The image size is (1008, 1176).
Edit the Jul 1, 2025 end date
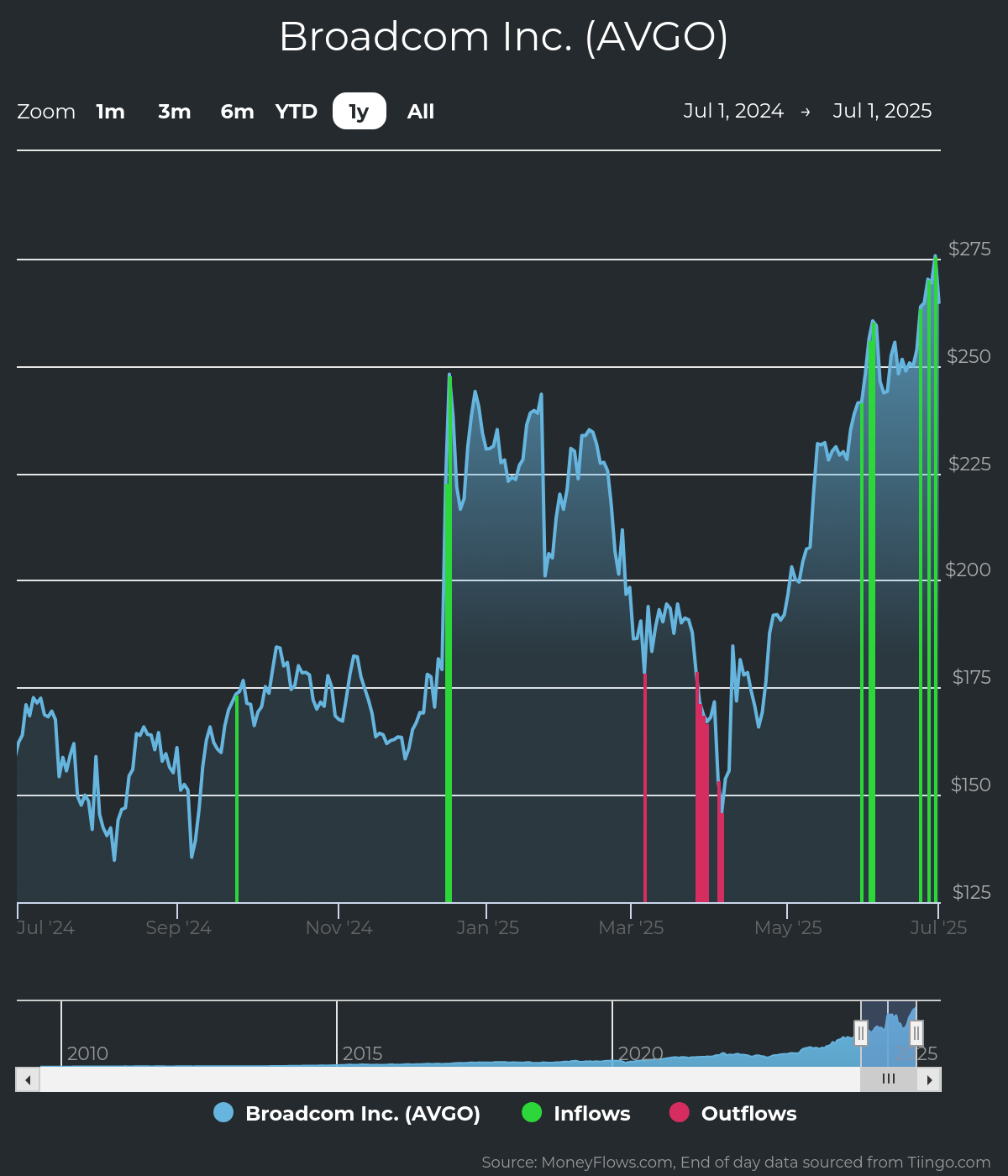(x=882, y=111)
